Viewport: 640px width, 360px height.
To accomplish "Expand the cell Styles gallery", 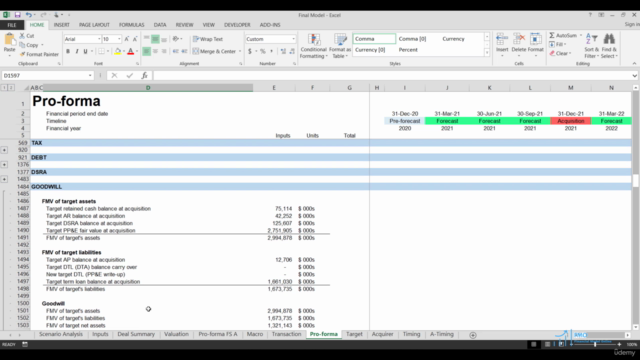I will pos(487,53).
